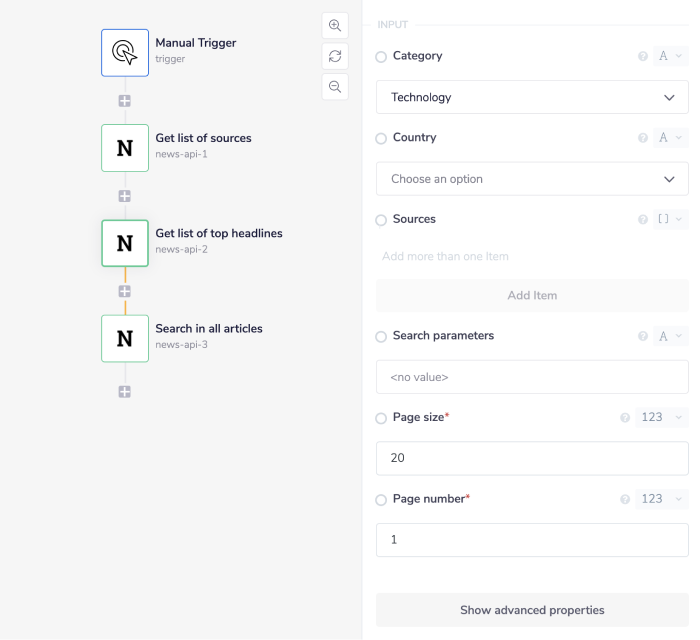Click the Add Item button
This screenshot has height=640, width=700.
532,295
